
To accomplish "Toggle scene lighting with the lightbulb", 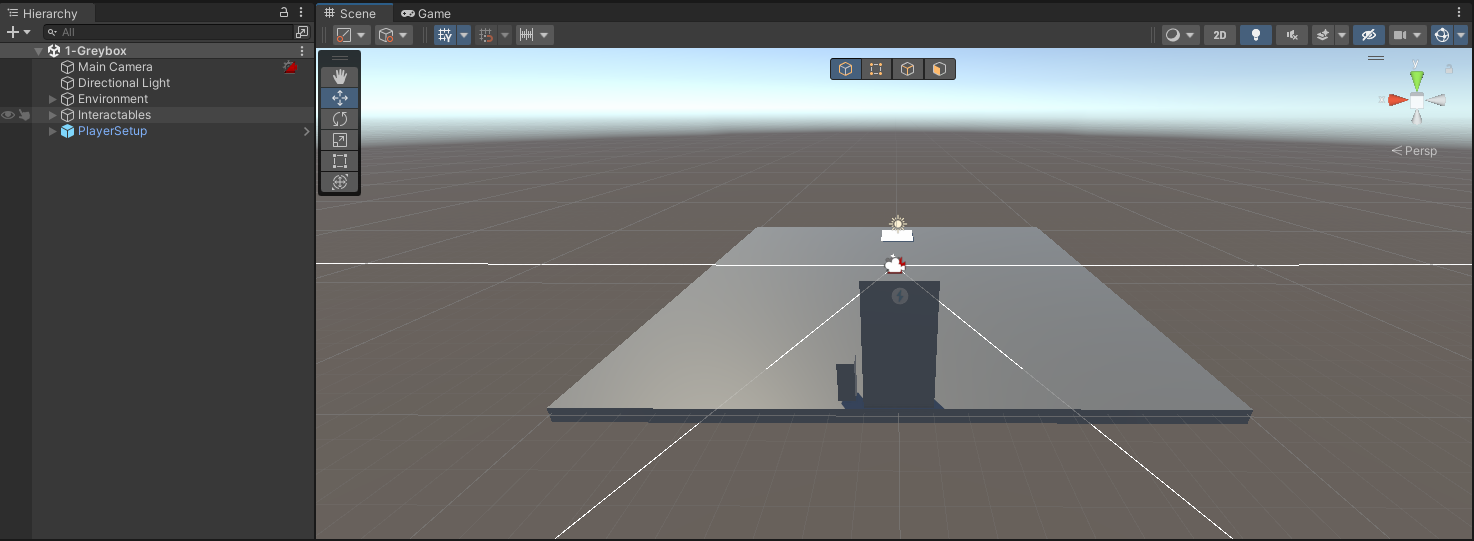I will [1256, 35].
